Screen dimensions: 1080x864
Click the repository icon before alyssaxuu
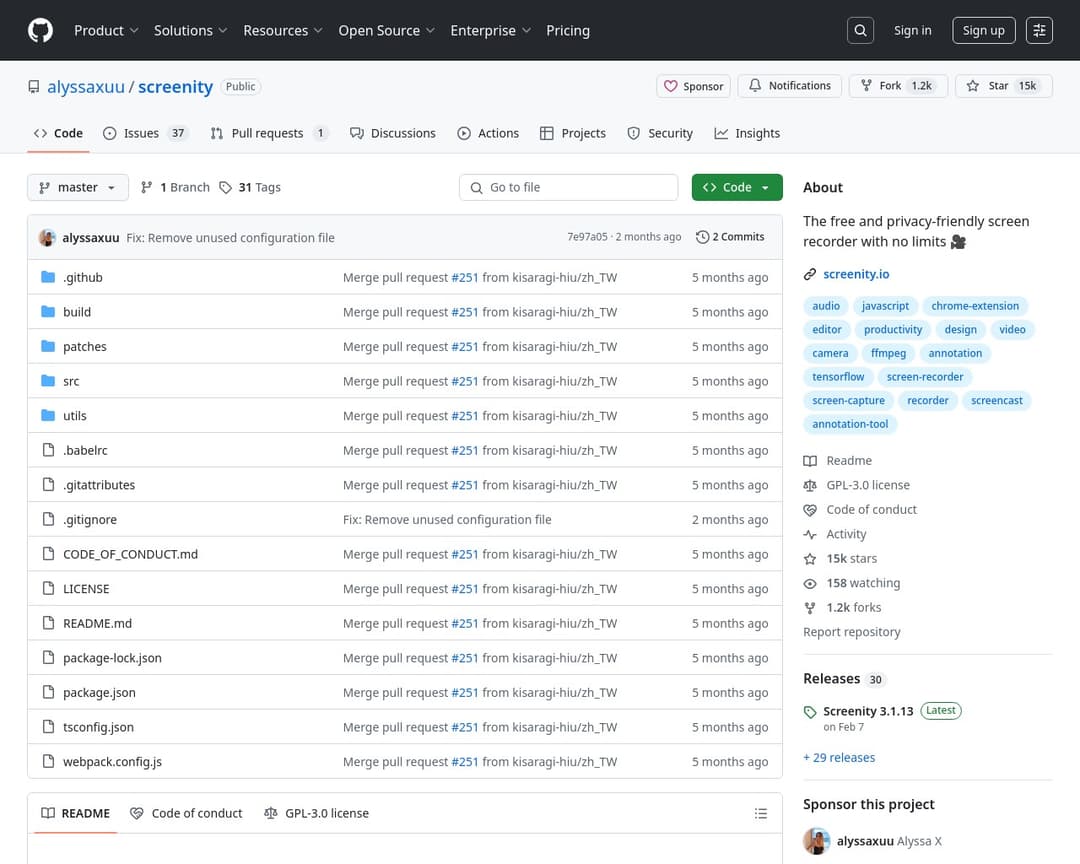34,87
